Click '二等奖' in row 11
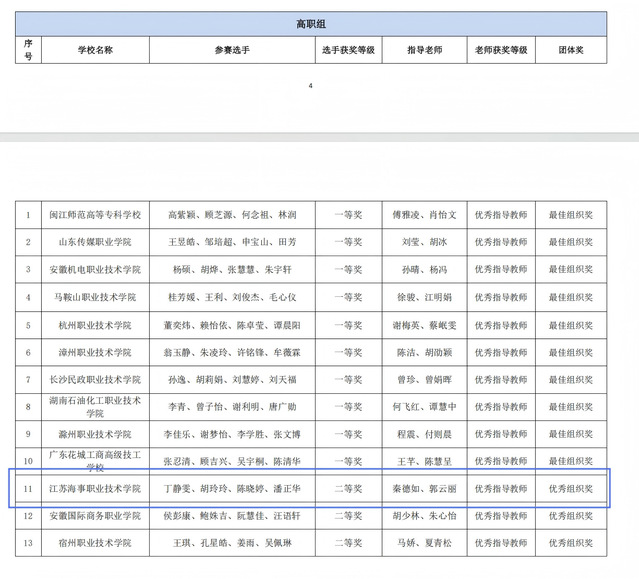The width and height of the screenshot is (639, 579). click(348, 489)
